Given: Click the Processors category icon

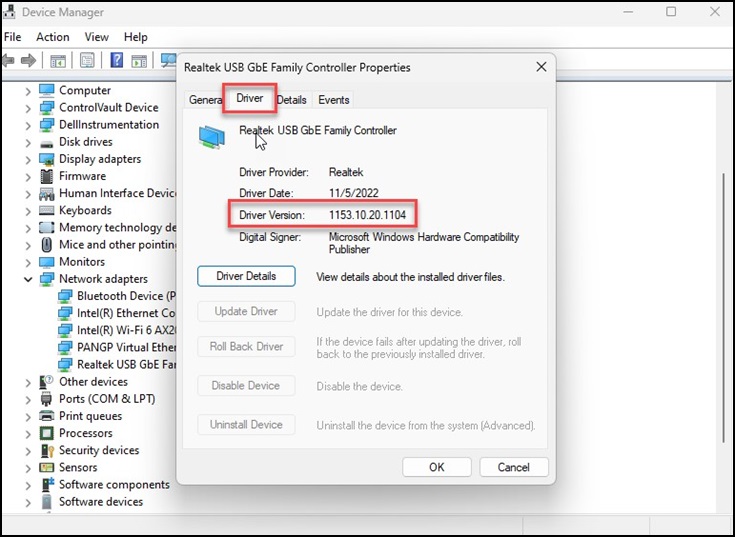Looking at the screenshot, I should (x=47, y=433).
